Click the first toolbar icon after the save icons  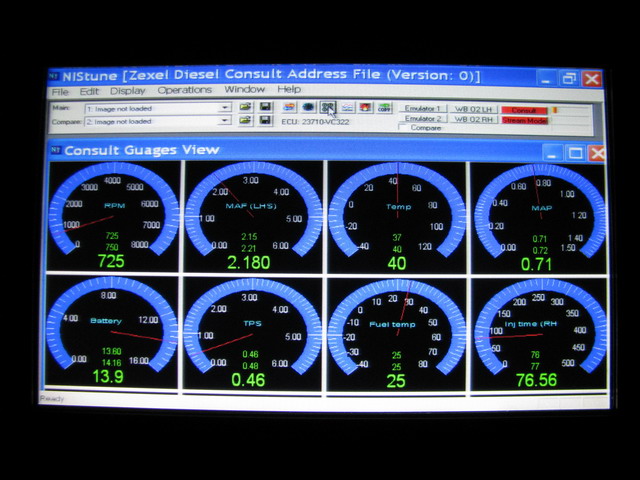pos(289,107)
